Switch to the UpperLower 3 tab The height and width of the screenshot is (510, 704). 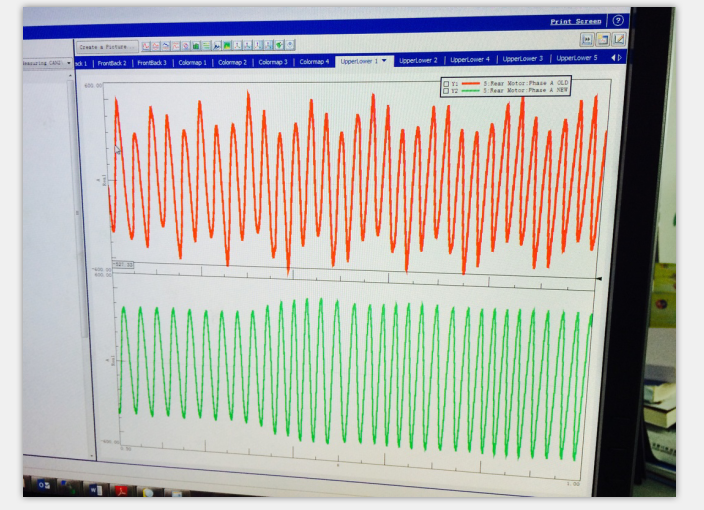click(x=523, y=59)
